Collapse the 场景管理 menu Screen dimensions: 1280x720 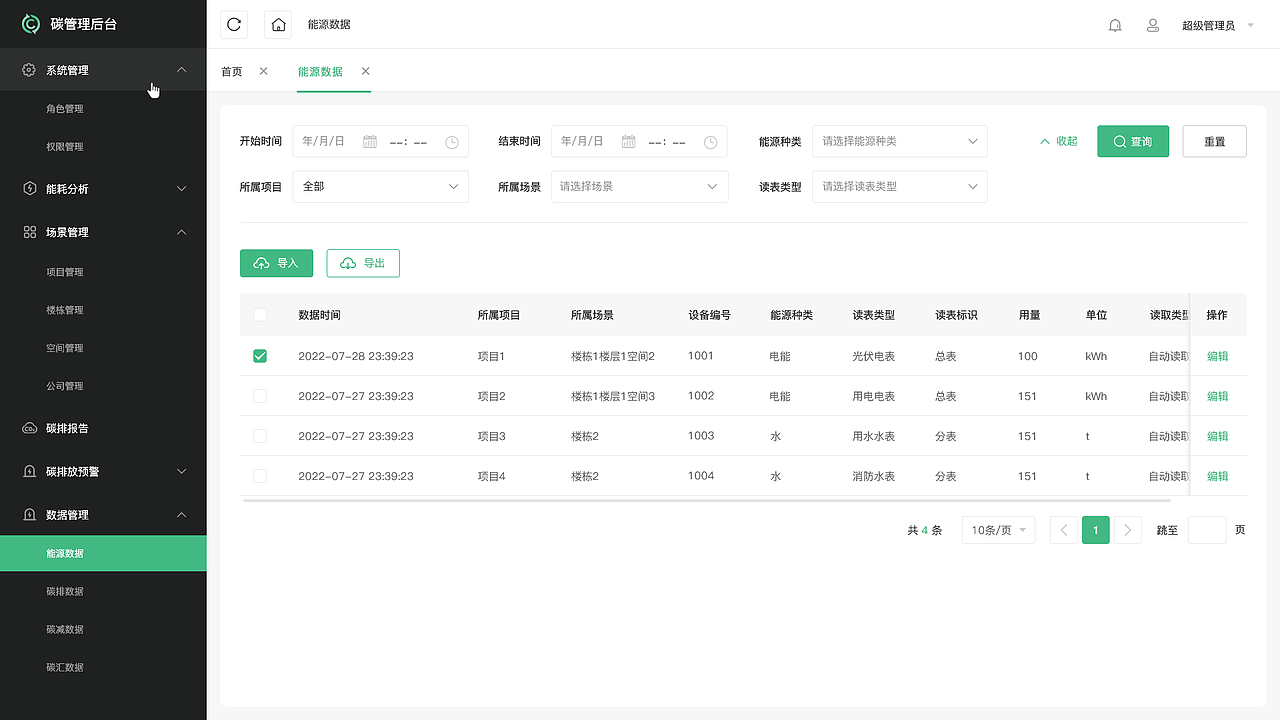coord(181,232)
